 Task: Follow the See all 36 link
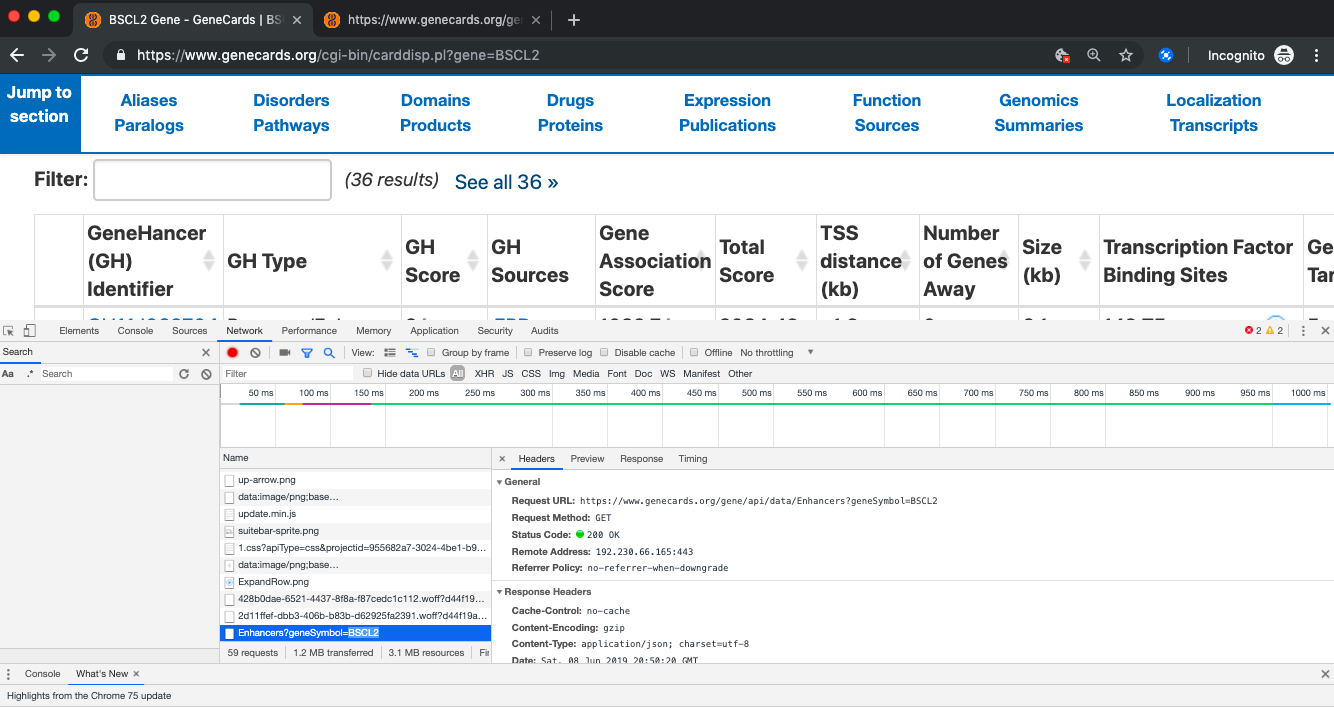(506, 182)
